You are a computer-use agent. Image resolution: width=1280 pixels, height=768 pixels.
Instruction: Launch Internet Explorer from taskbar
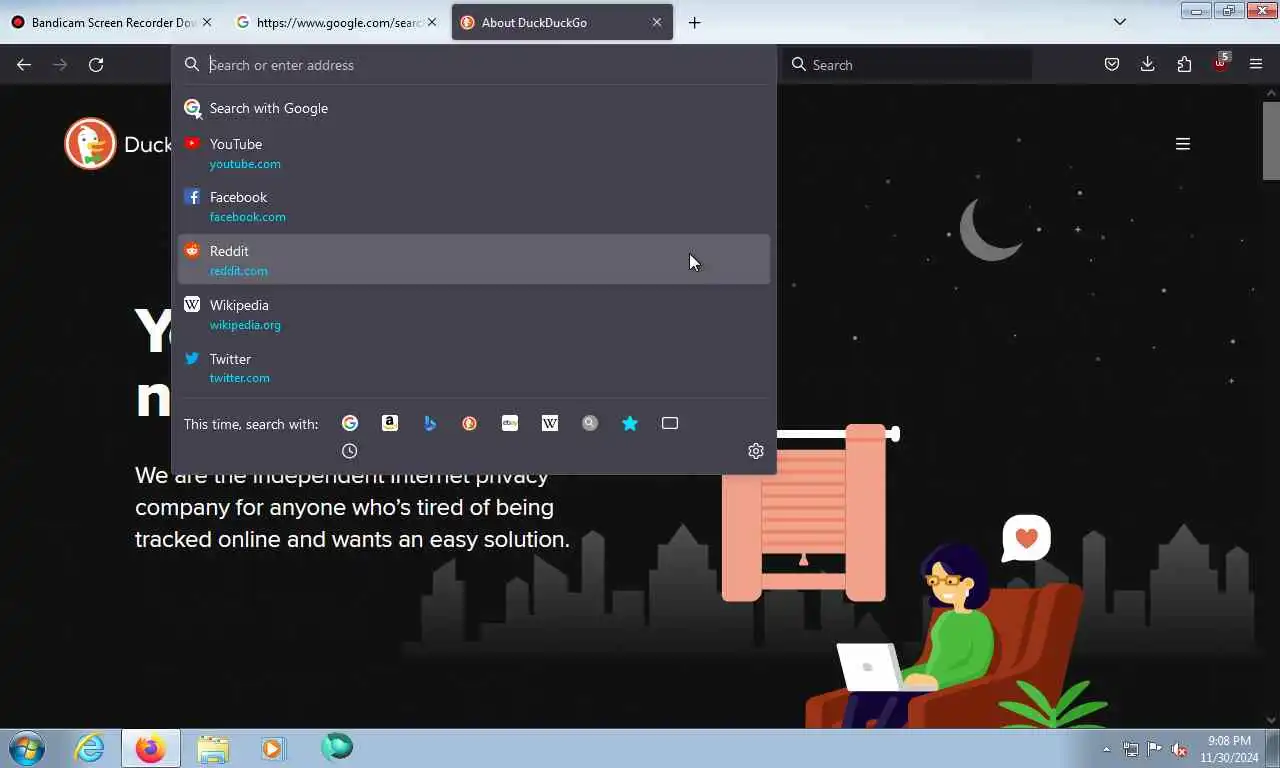pyautogui.click(x=90, y=748)
